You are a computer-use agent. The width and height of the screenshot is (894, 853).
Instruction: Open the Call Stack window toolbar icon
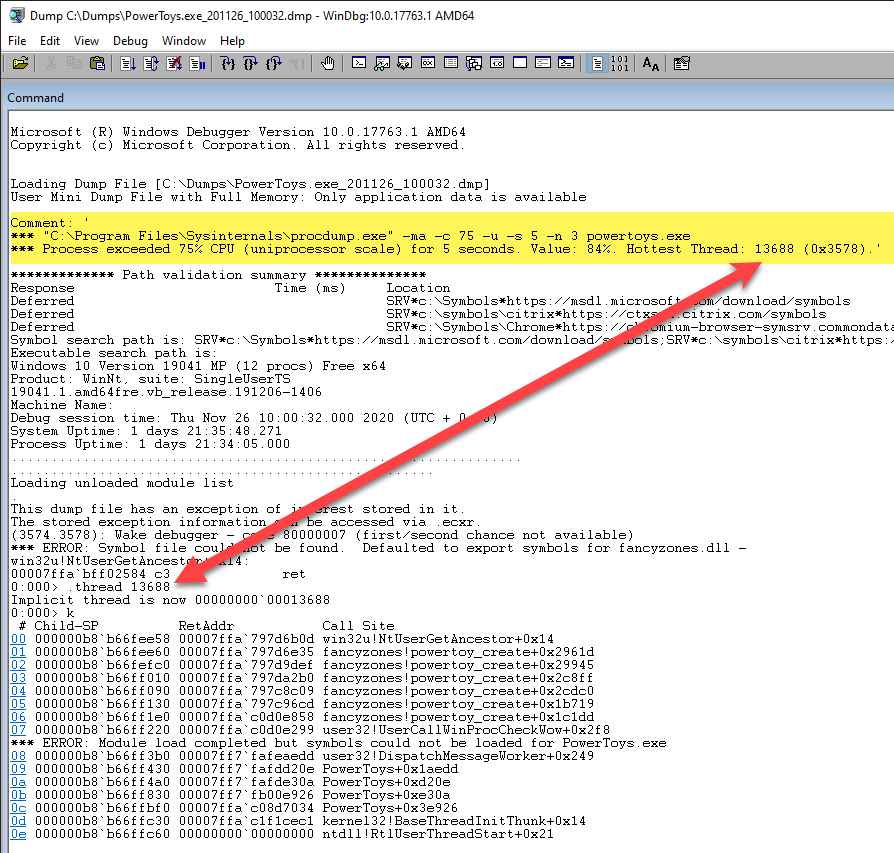pos(474,63)
